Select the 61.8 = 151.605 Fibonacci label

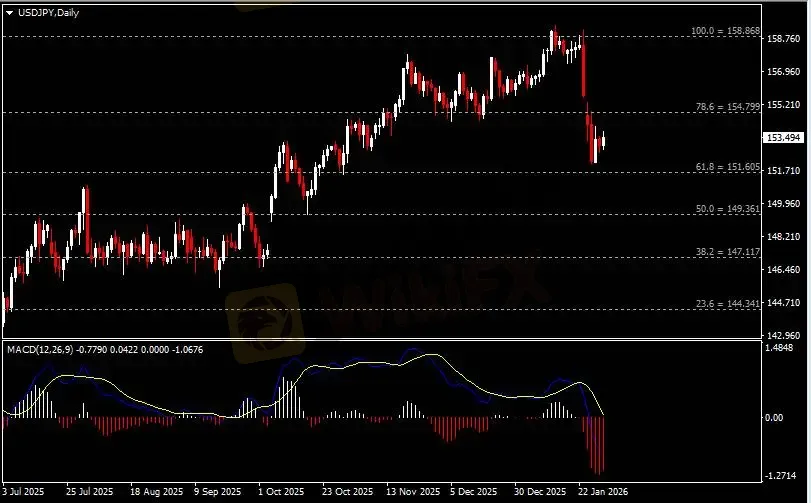point(728,167)
